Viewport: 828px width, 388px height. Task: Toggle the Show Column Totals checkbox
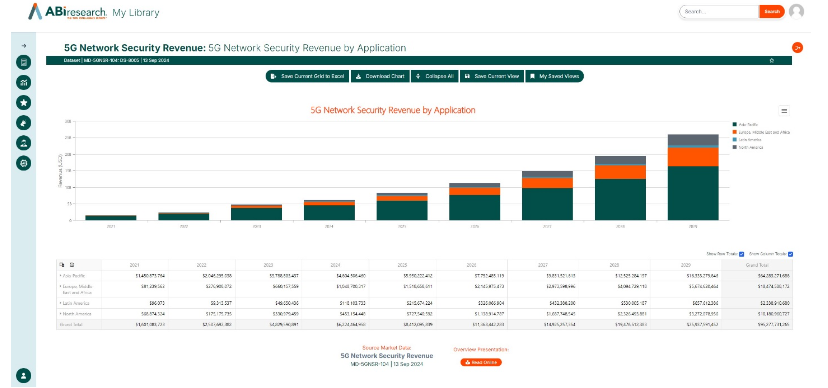point(791,254)
